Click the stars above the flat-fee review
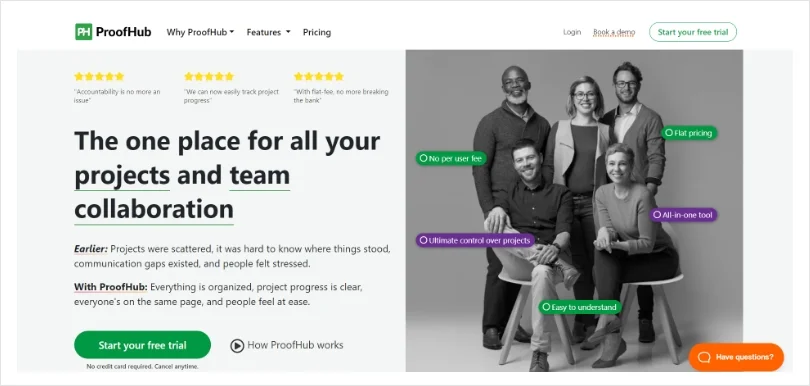 [x=319, y=76]
